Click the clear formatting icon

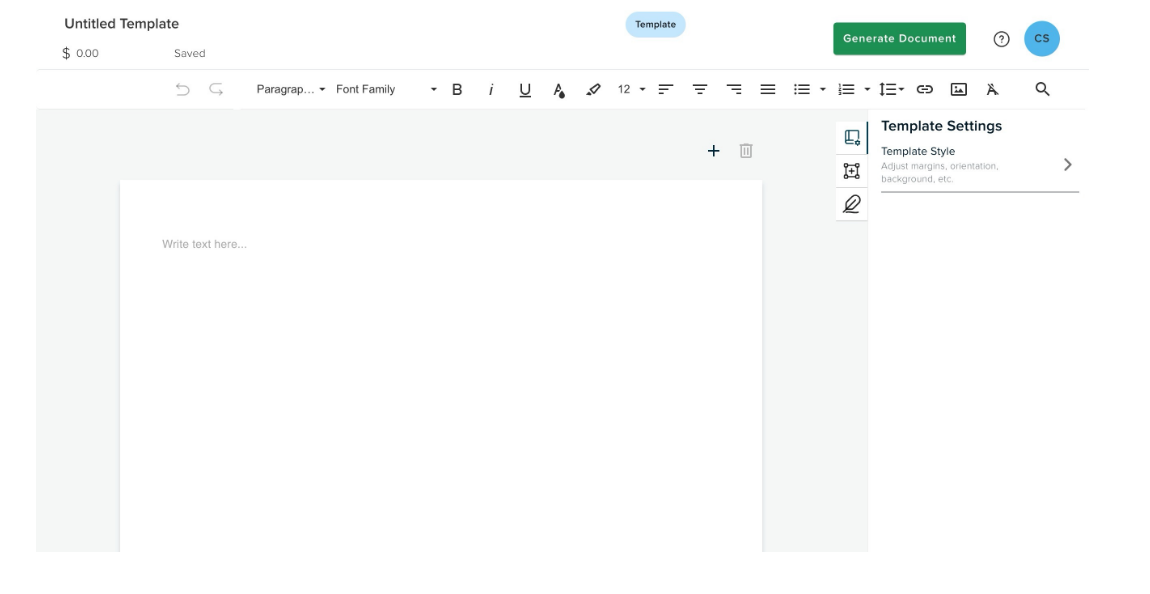[x=992, y=90]
